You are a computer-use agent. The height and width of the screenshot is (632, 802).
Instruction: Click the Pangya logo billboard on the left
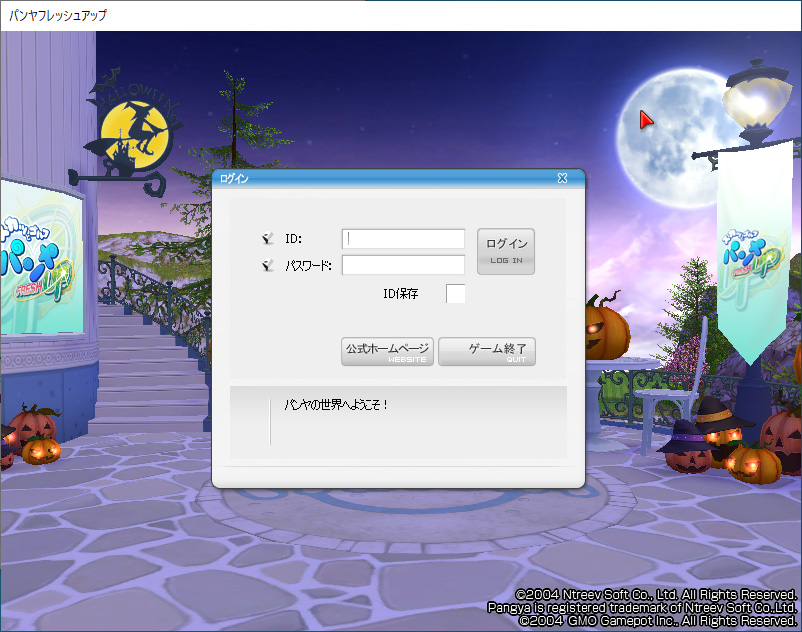[x=40, y=259]
